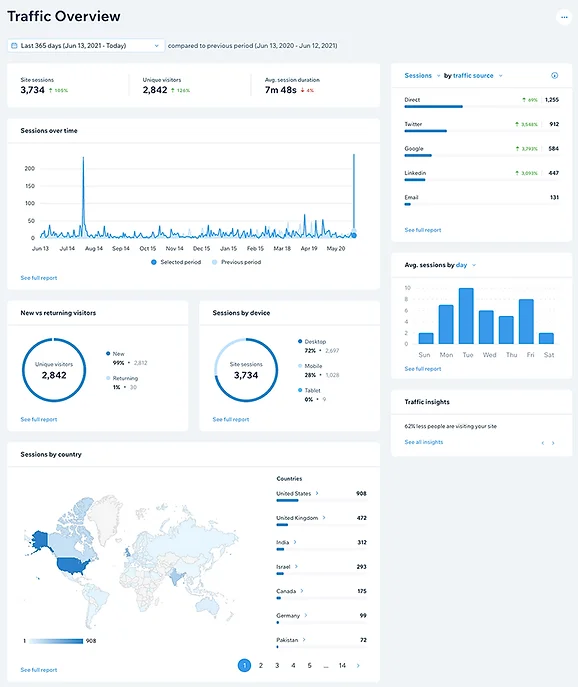Click the map color scale legend bar
This screenshot has width=578, height=687.
click(56, 641)
